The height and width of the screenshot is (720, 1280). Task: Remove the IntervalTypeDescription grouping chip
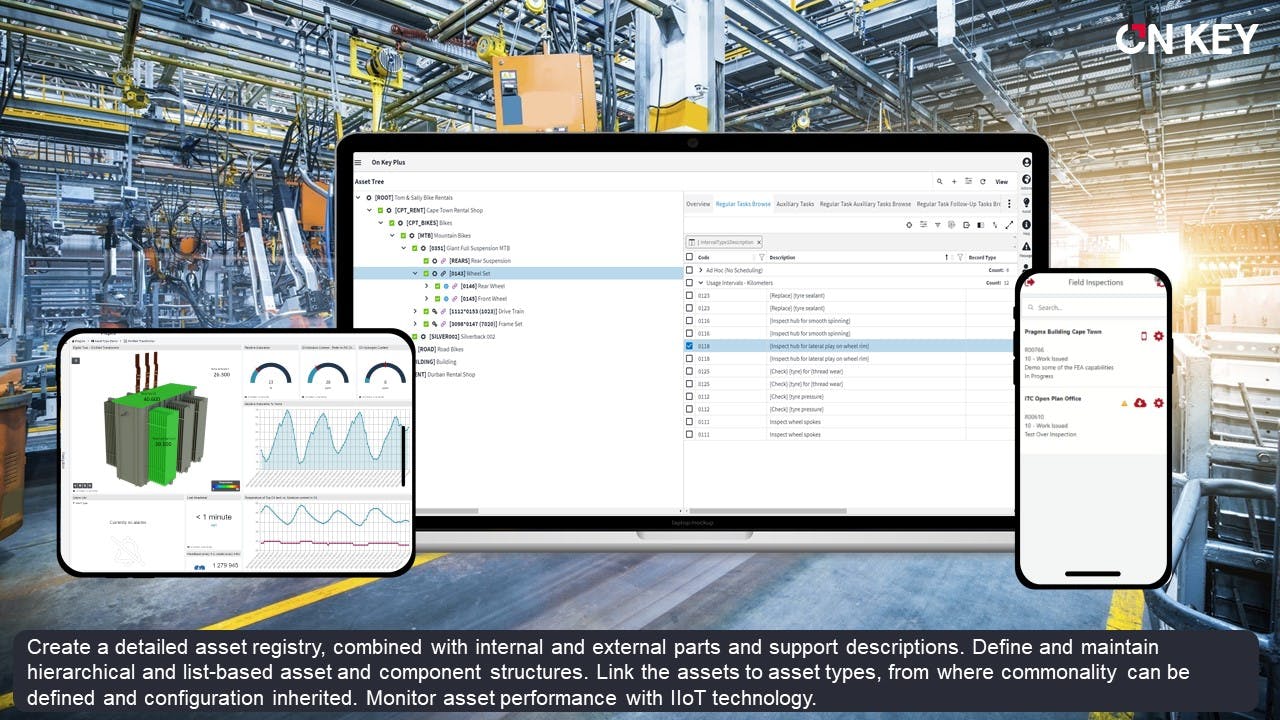click(758, 242)
